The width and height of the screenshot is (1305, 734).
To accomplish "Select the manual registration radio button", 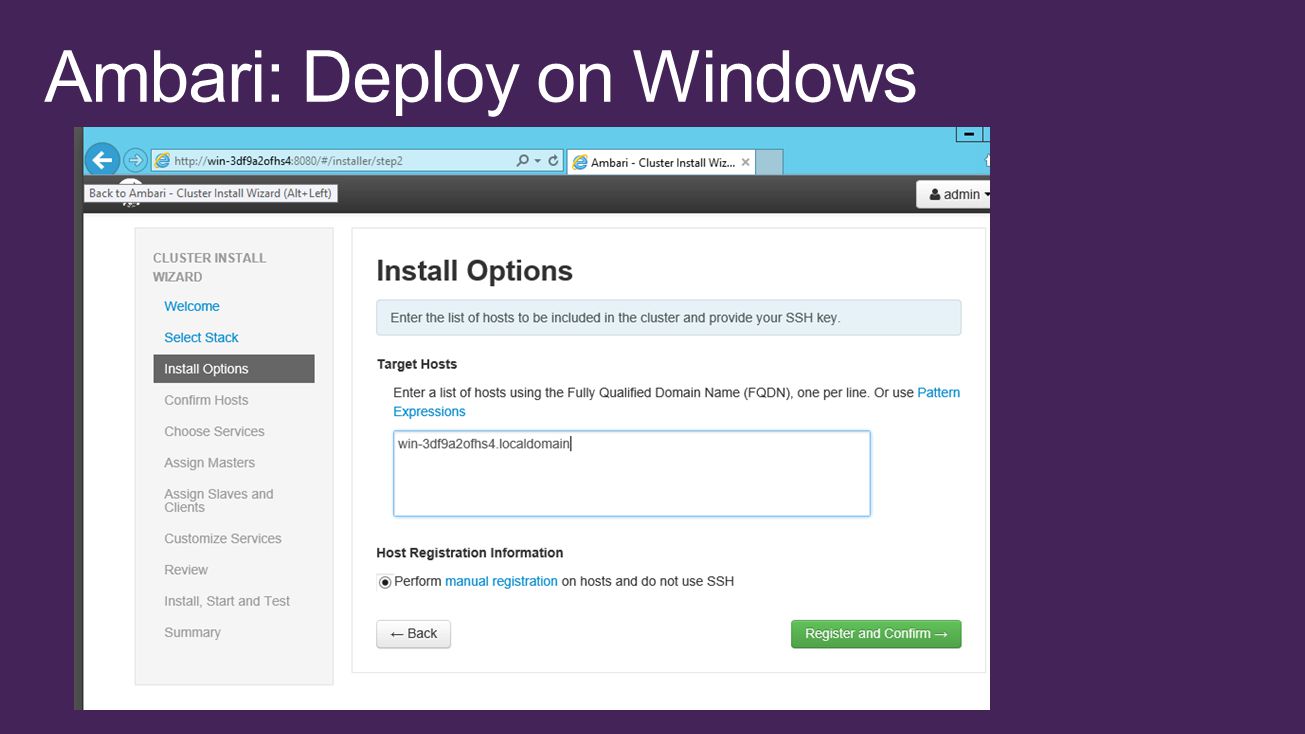I will coord(385,582).
